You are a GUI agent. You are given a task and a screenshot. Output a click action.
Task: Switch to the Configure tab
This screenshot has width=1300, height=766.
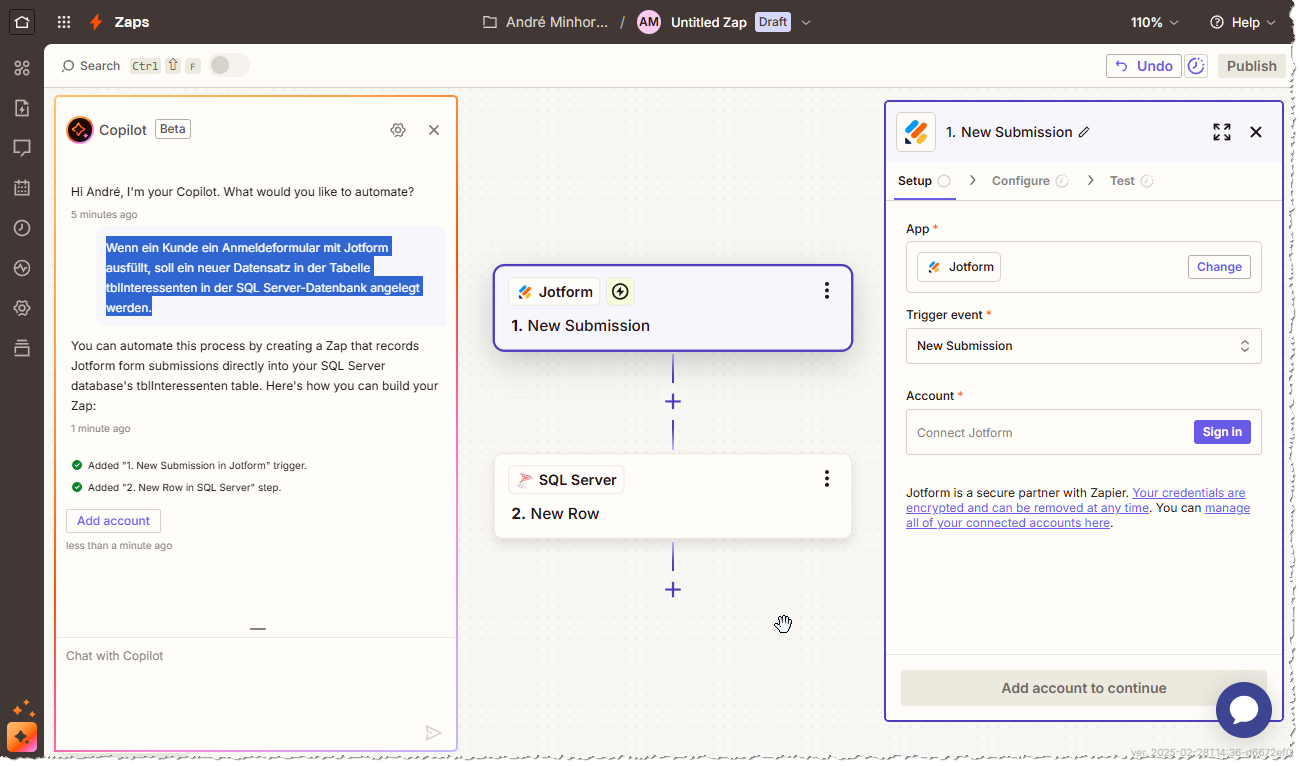1020,181
